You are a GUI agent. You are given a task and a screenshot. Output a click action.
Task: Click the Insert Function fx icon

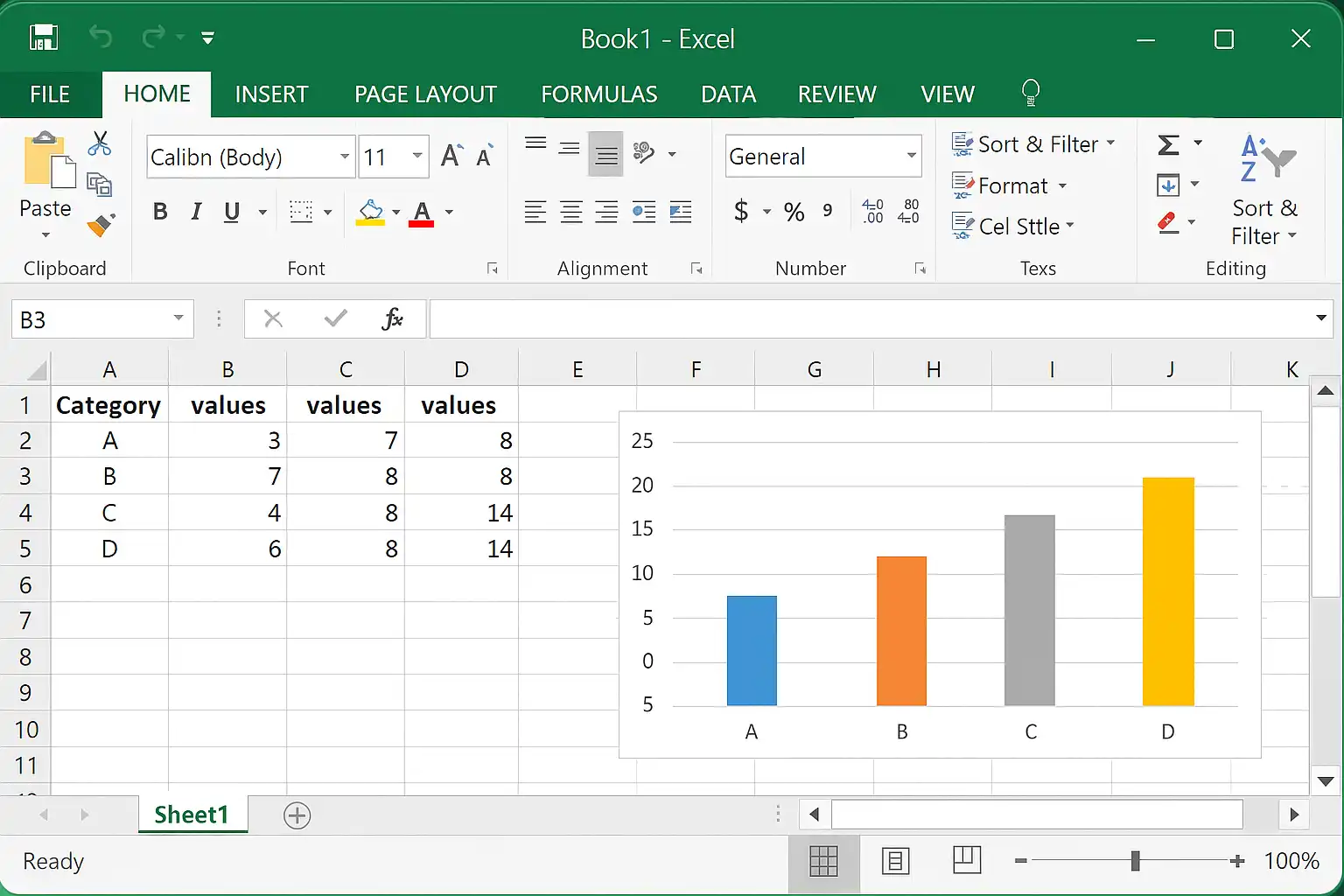(x=392, y=319)
